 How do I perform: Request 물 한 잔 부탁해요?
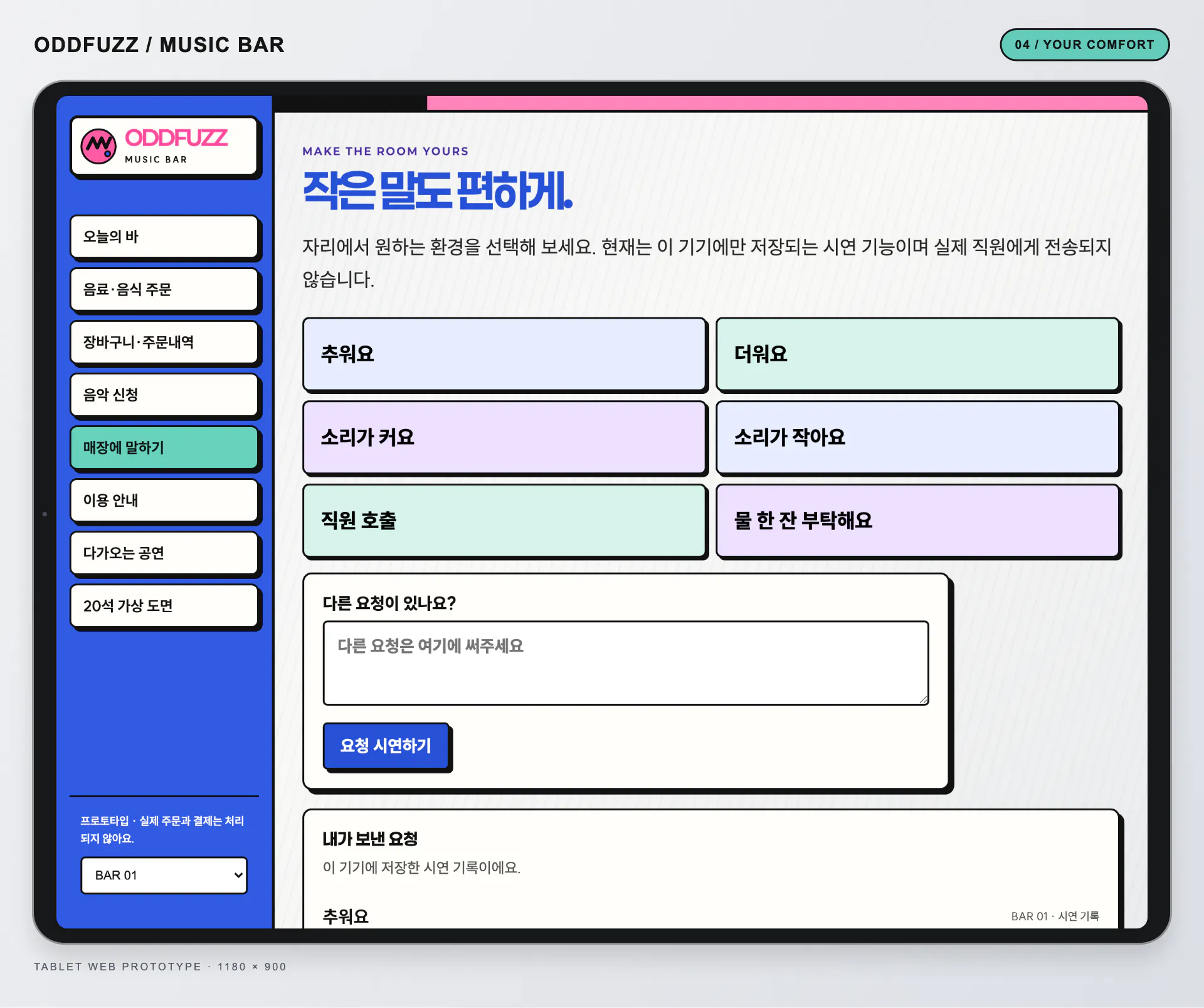point(917,520)
